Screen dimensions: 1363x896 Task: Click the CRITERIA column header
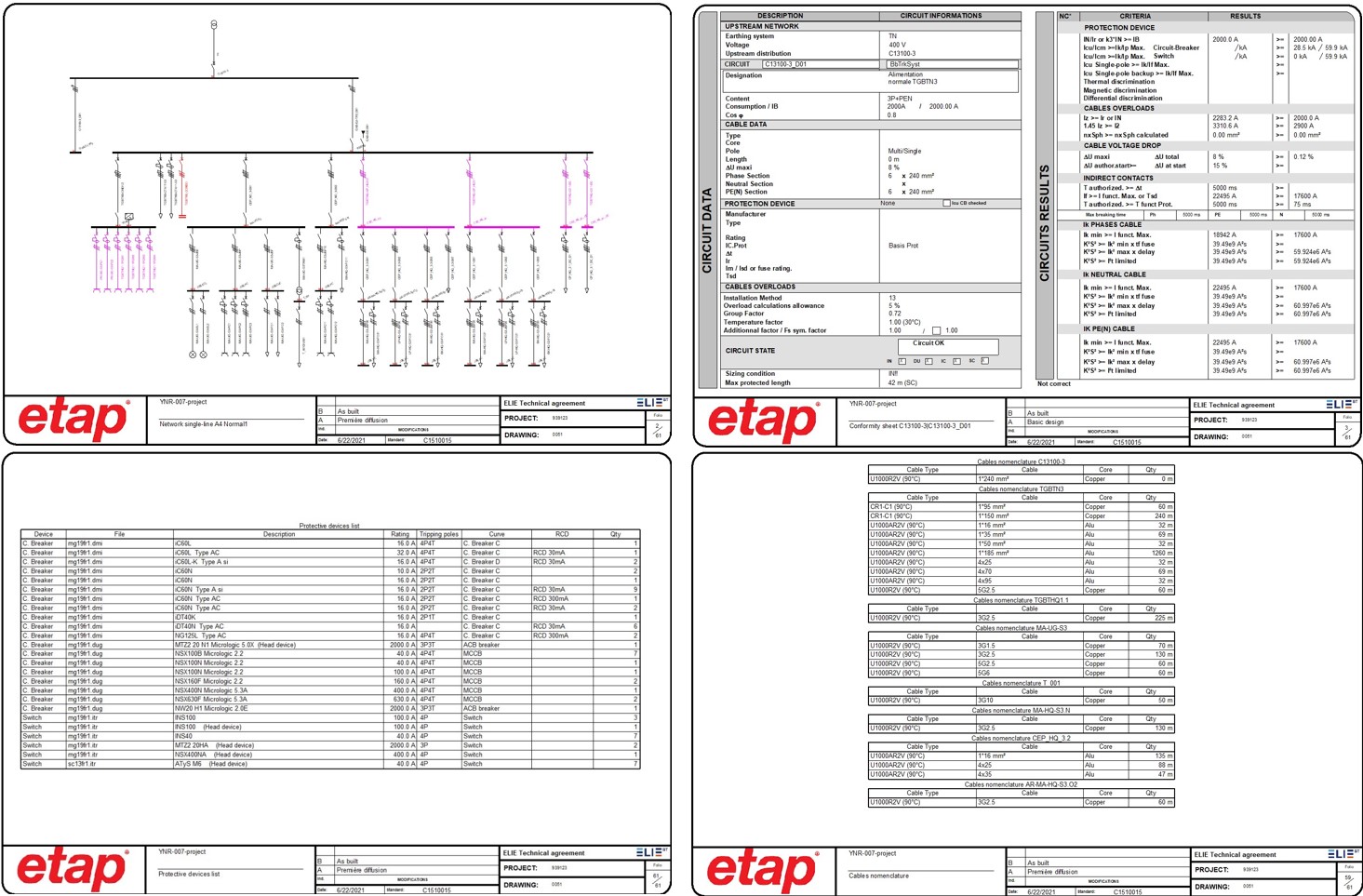pos(1134,16)
